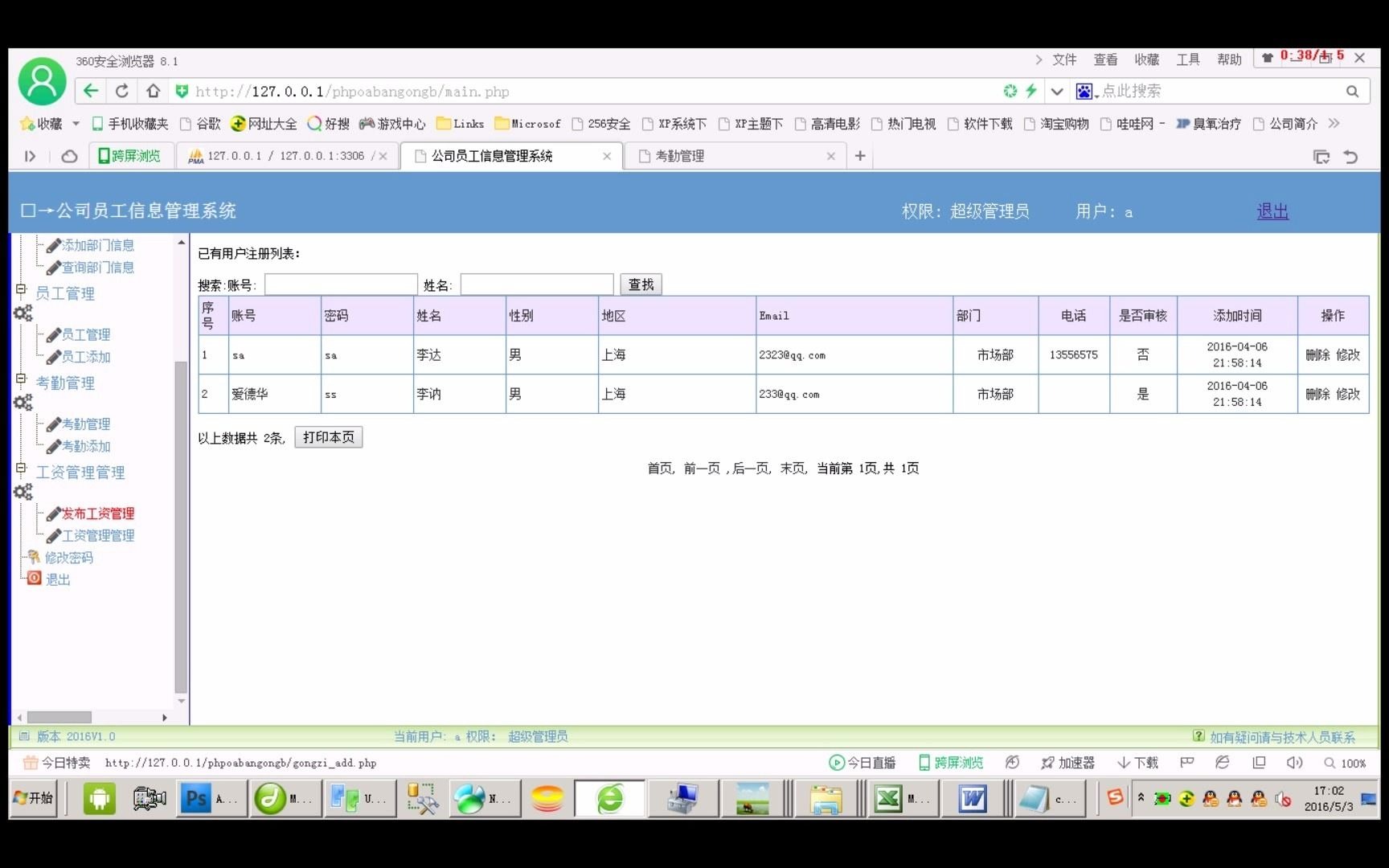The height and width of the screenshot is (868, 1389).
Task: Click the 查找 search button
Action: [640, 284]
